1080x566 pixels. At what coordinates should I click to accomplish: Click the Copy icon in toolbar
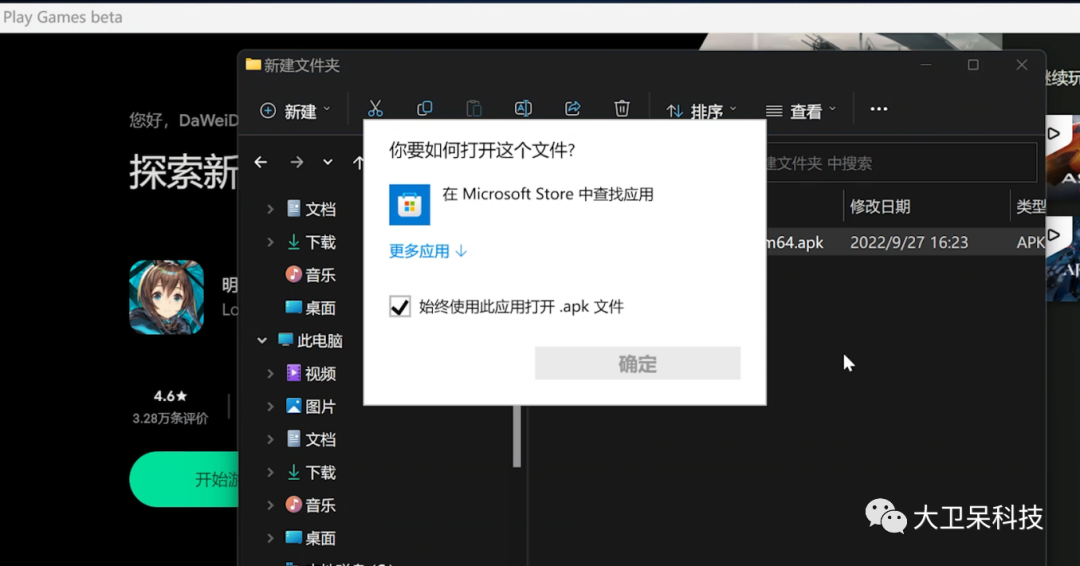(x=424, y=109)
